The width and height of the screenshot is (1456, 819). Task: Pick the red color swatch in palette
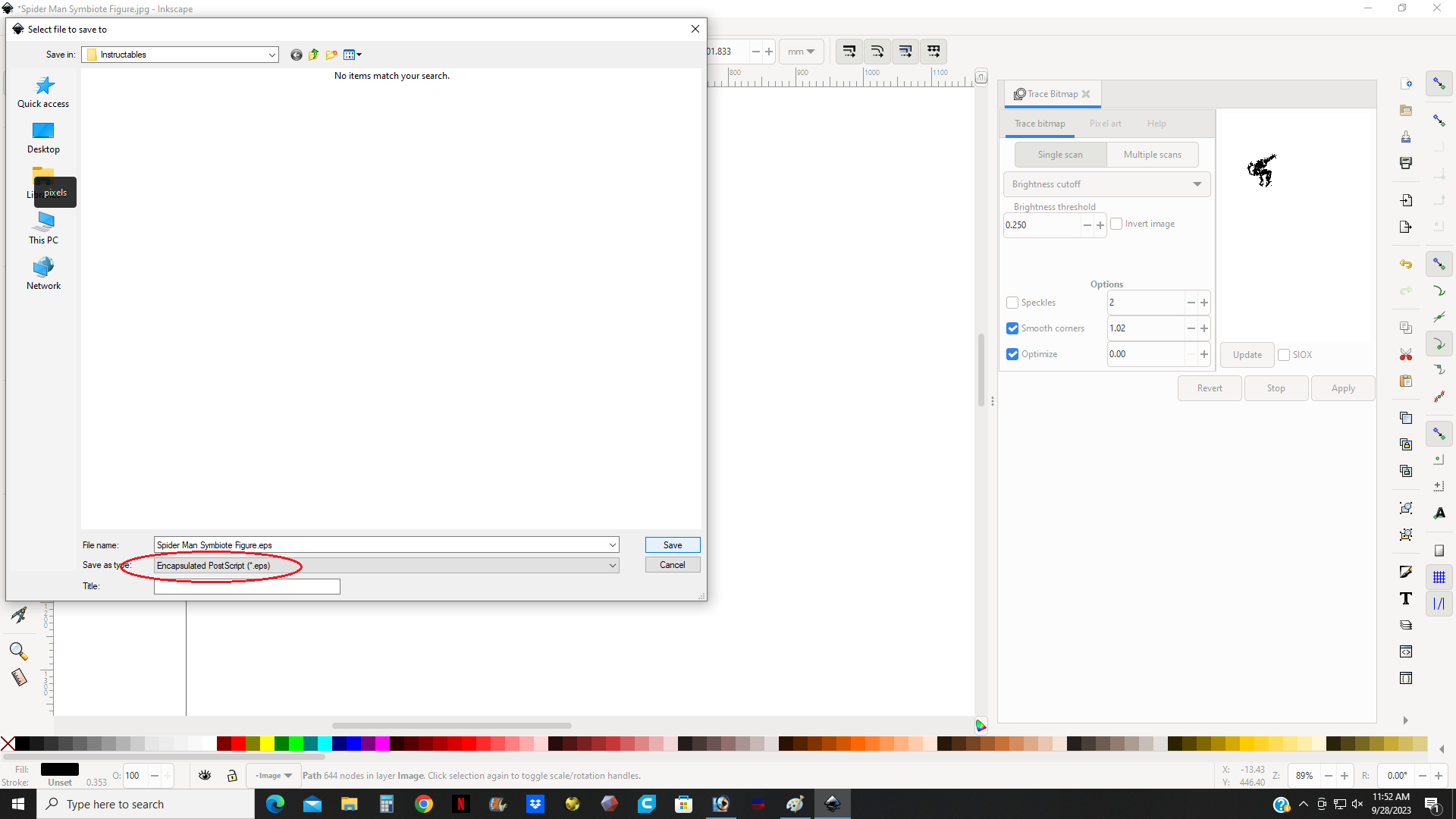238,744
